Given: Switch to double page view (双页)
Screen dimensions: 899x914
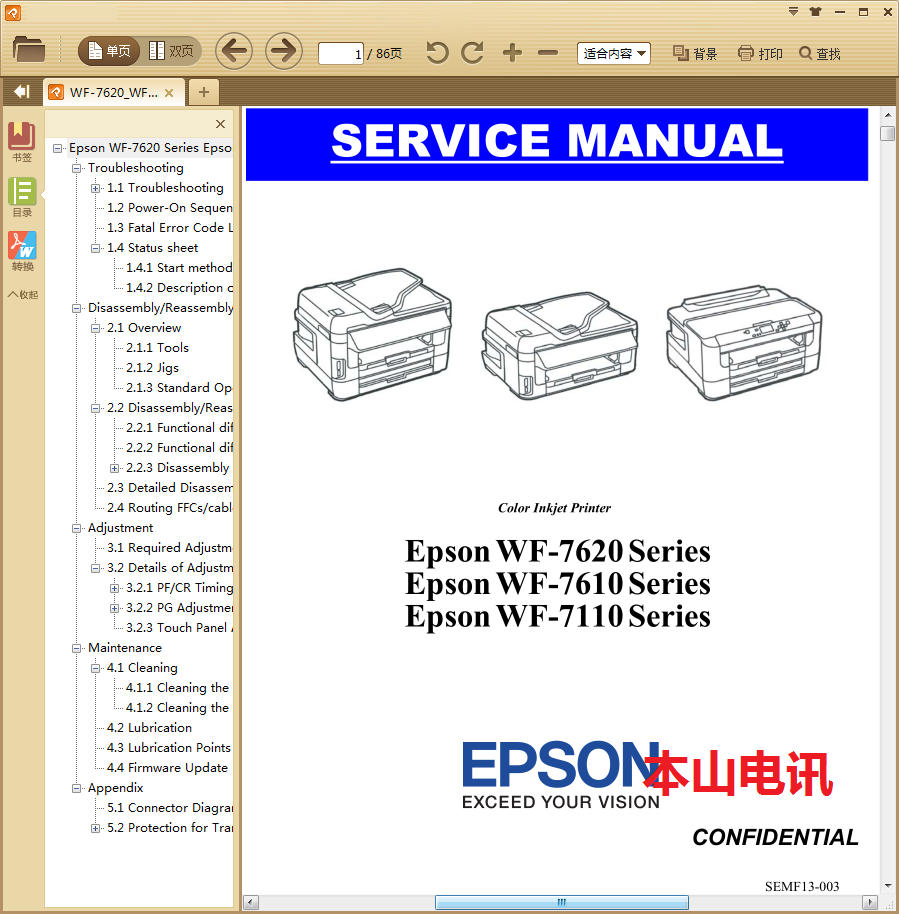Looking at the screenshot, I should [171, 51].
